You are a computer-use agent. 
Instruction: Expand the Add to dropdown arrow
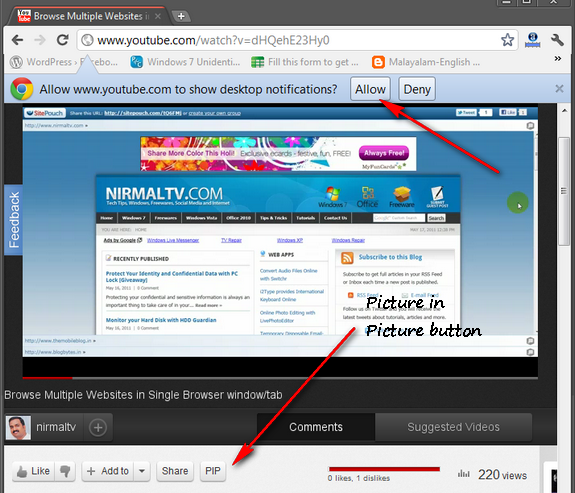click(142, 471)
